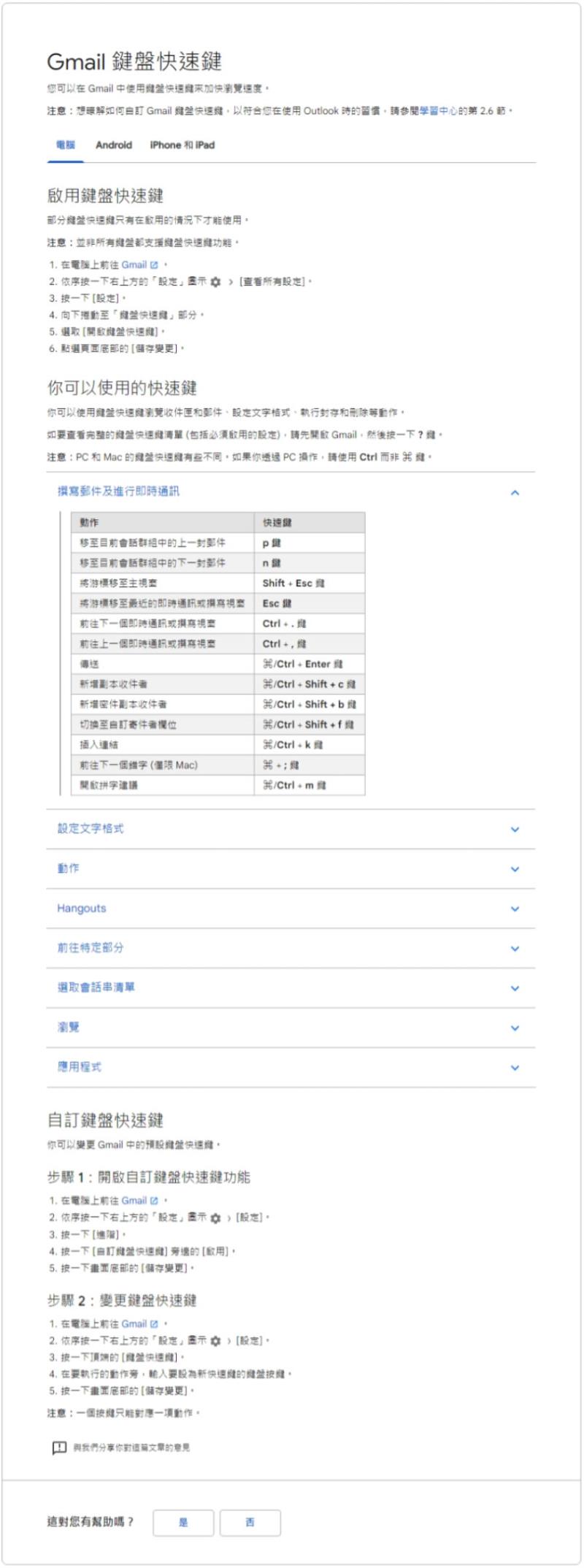Click the ⌘/Ctrl + k 鍵 cell
Viewport: 584px width, 1568px height.
(x=310, y=745)
